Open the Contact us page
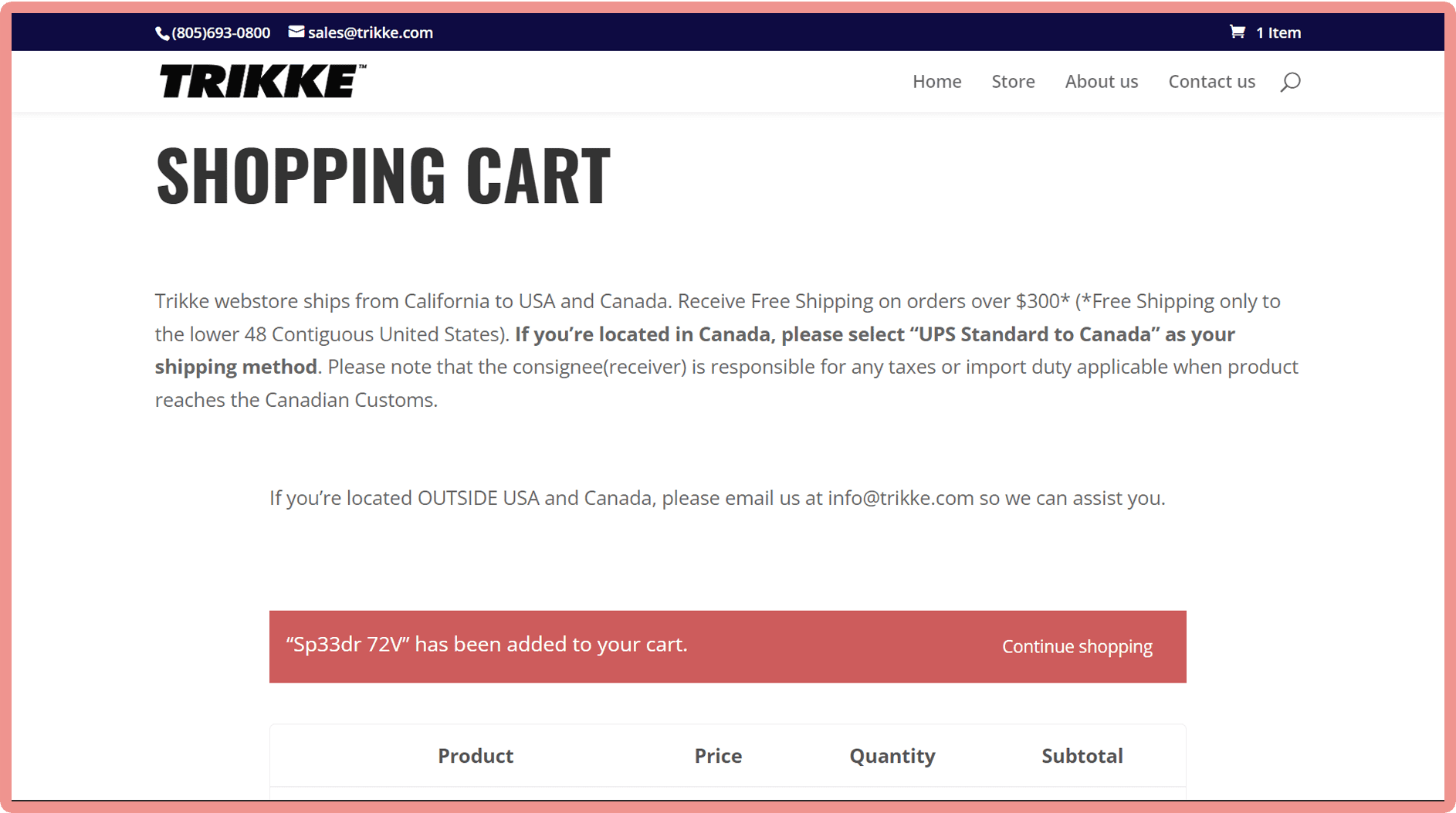1456x813 pixels. tap(1211, 82)
